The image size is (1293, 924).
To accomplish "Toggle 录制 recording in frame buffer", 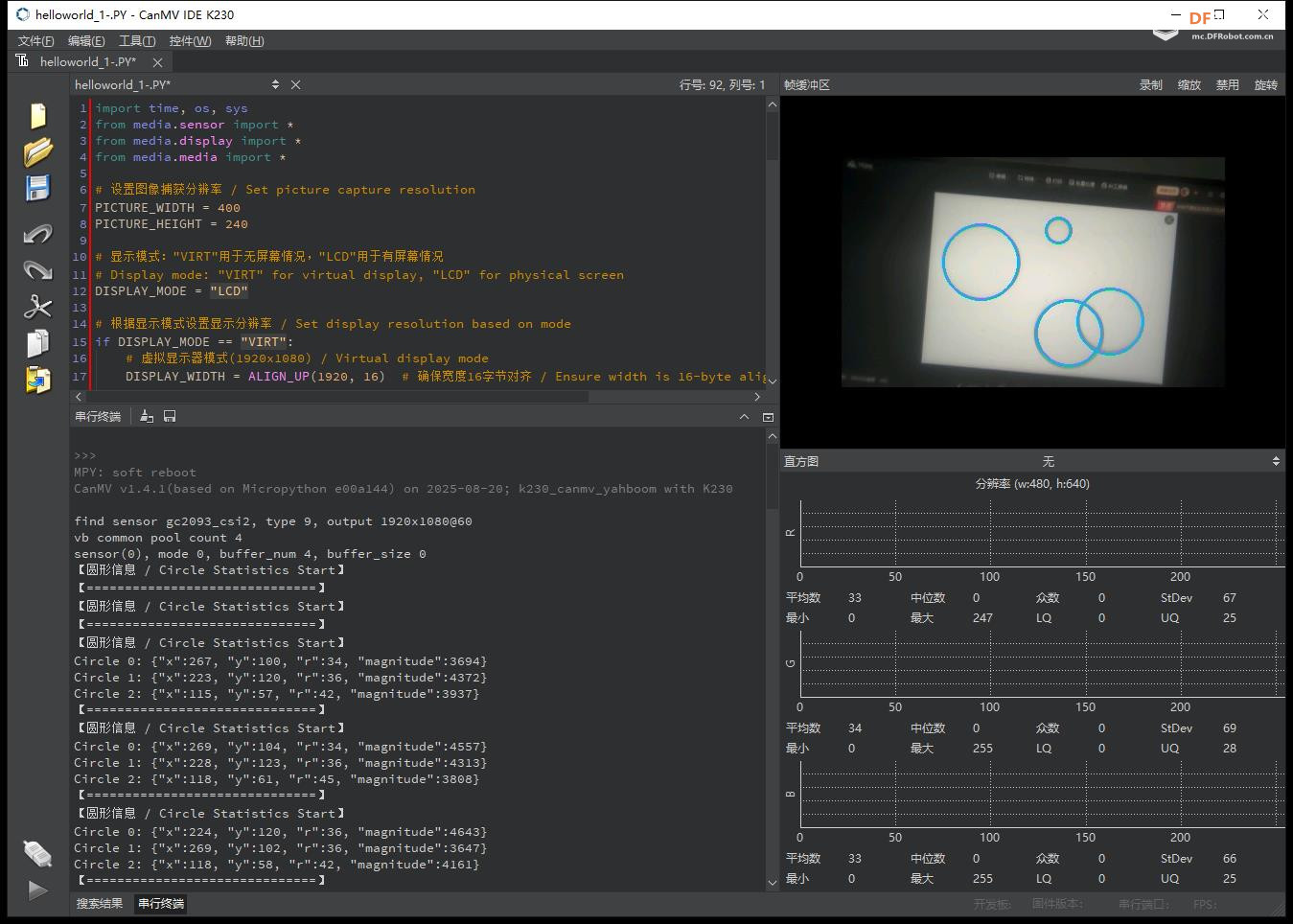I will (x=1150, y=85).
